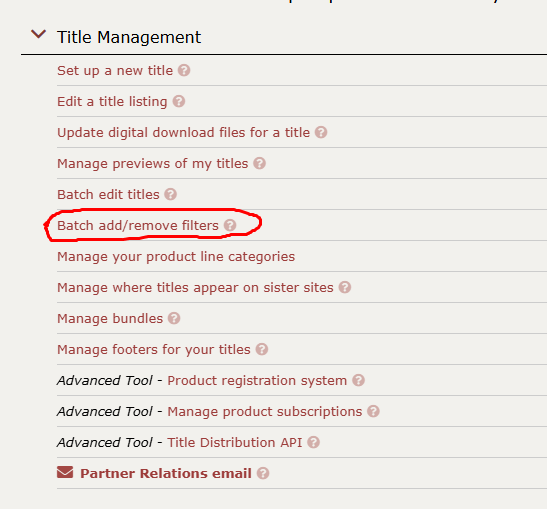The width and height of the screenshot is (547, 509).
Task: Open Product registration system advanced tool
Action: [257, 381]
